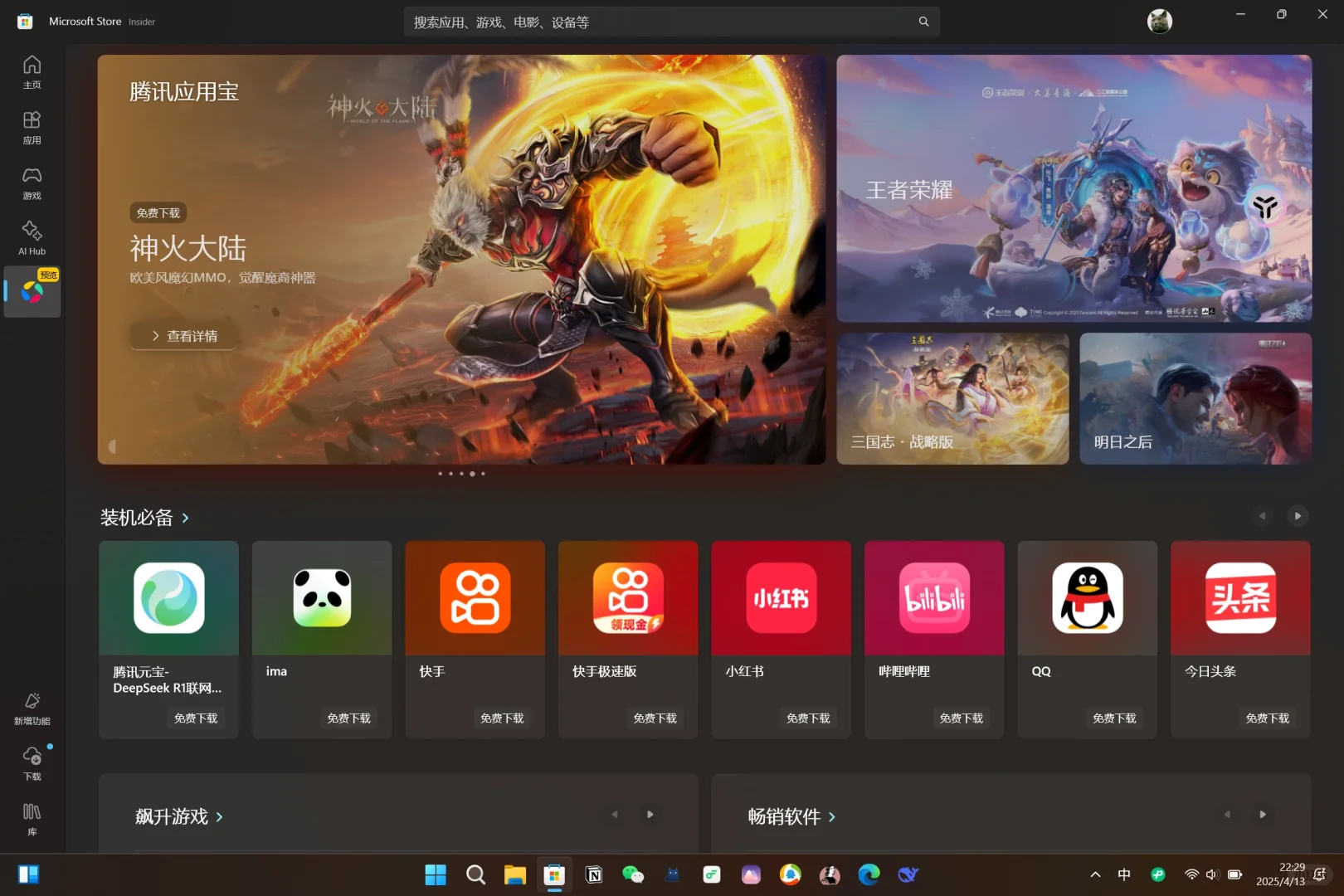
Task: Open the 三国志·战略版 banner
Action: coord(952,398)
